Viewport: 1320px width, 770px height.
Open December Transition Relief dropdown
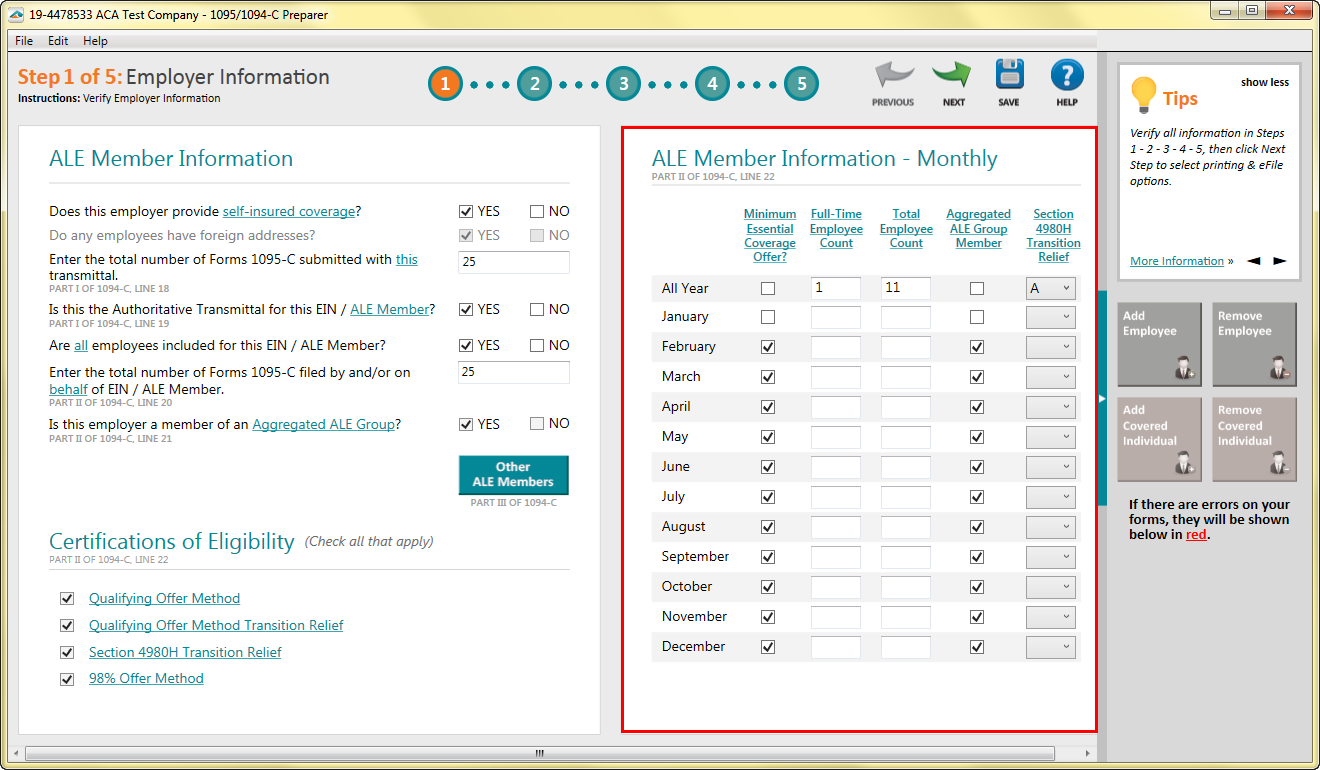pyautogui.click(x=1051, y=647)
